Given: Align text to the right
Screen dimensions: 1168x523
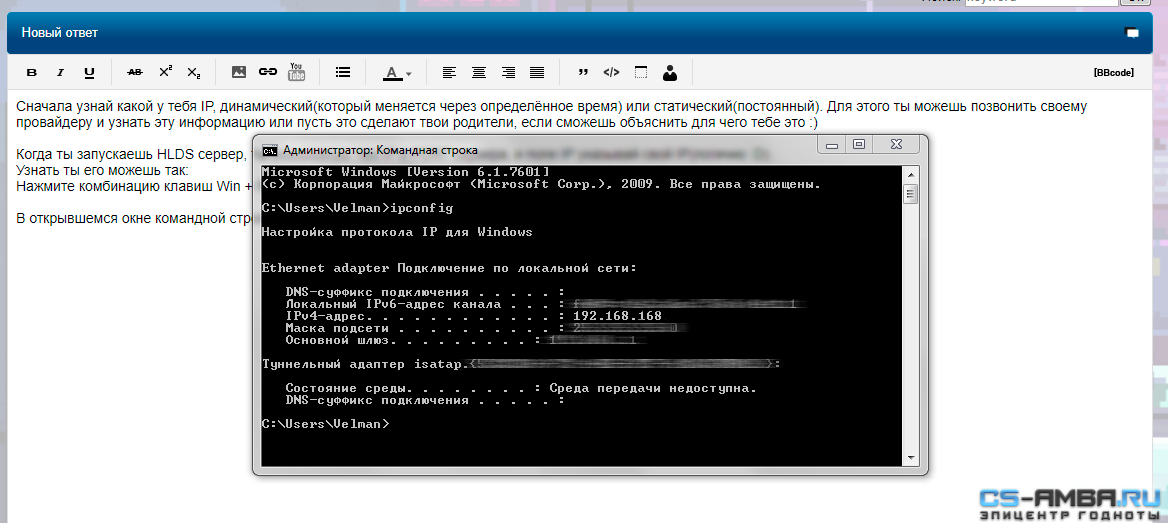Looking at the screenshot, I should click(508, 72).
